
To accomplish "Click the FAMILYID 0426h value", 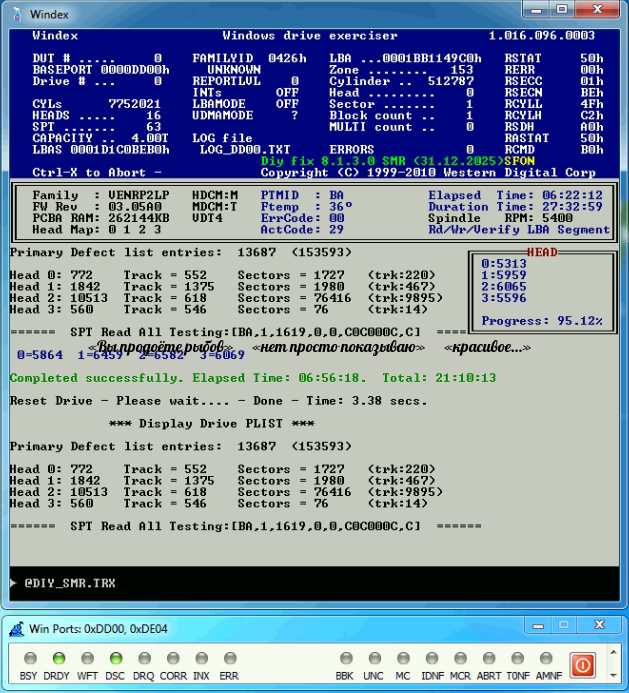I will tap(287, 58).
